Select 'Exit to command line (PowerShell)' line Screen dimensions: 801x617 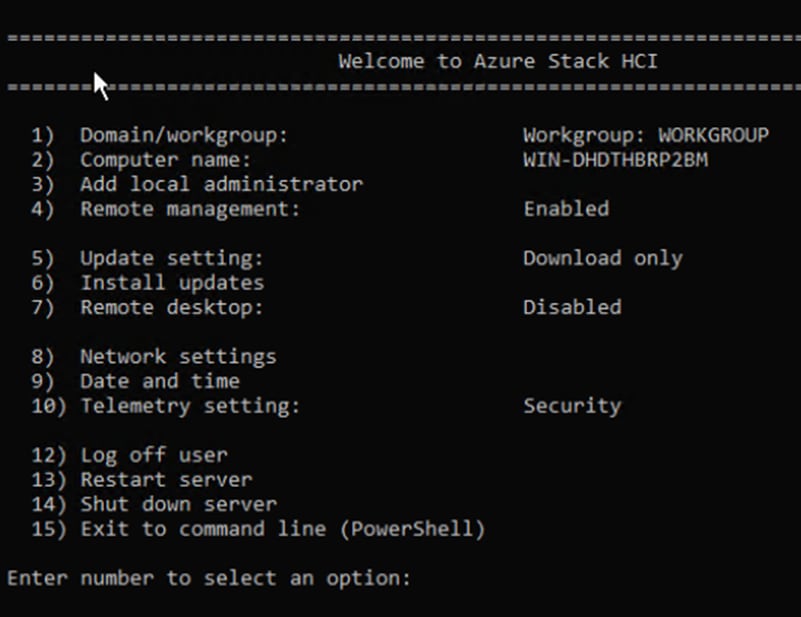point(258,529)
